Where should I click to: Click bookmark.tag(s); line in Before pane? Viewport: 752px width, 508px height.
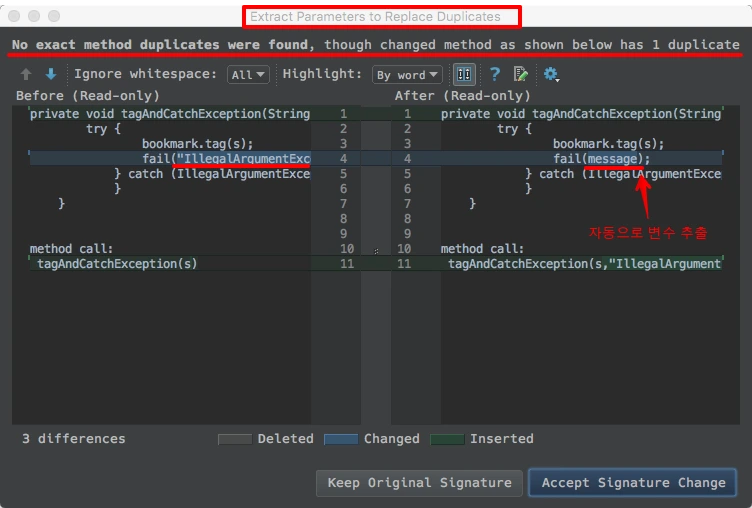point(197,144)
